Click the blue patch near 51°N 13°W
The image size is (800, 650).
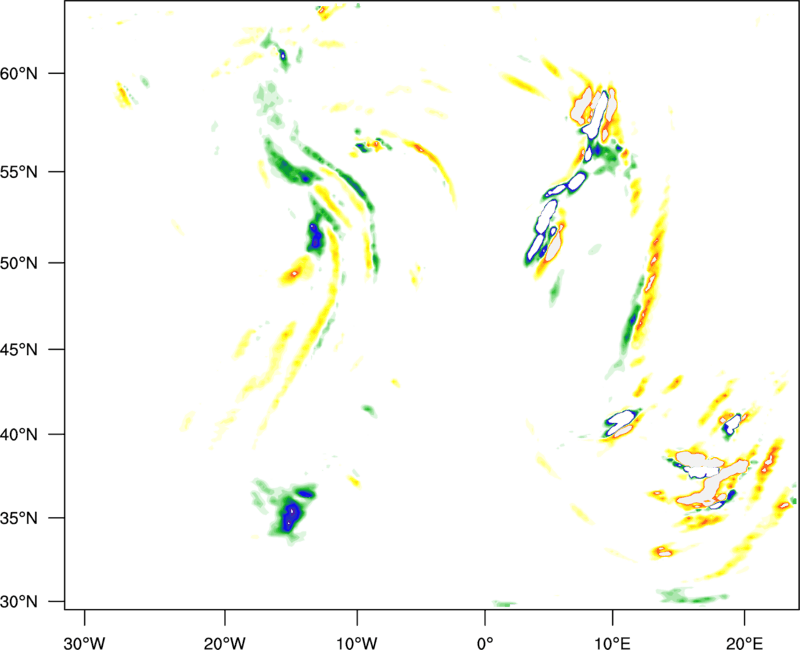click(315, 236)
